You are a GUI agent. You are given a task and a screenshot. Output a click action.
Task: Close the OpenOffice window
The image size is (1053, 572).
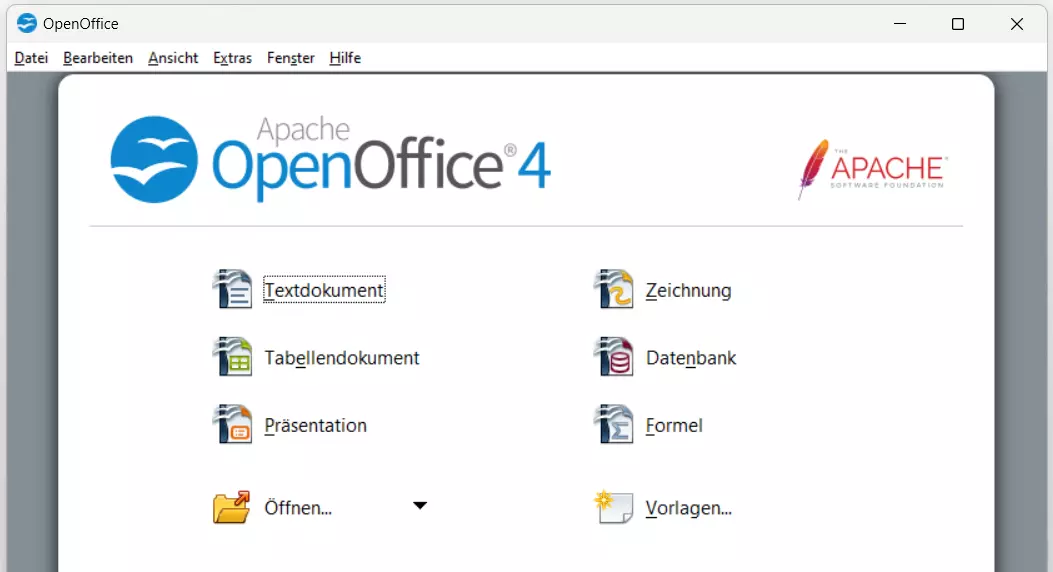coord(1017,23)
